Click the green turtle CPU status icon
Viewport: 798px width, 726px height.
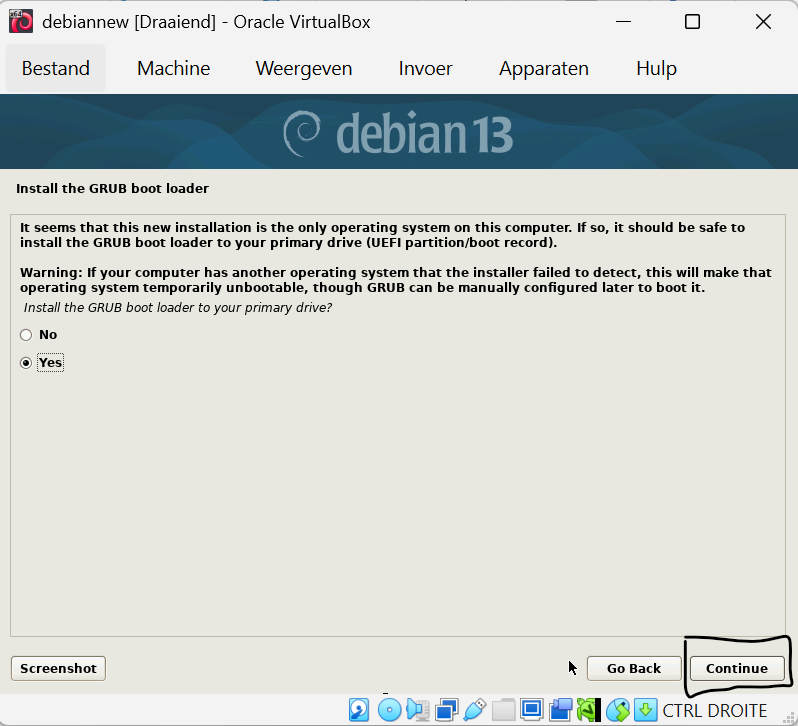(x=588, y=710)
